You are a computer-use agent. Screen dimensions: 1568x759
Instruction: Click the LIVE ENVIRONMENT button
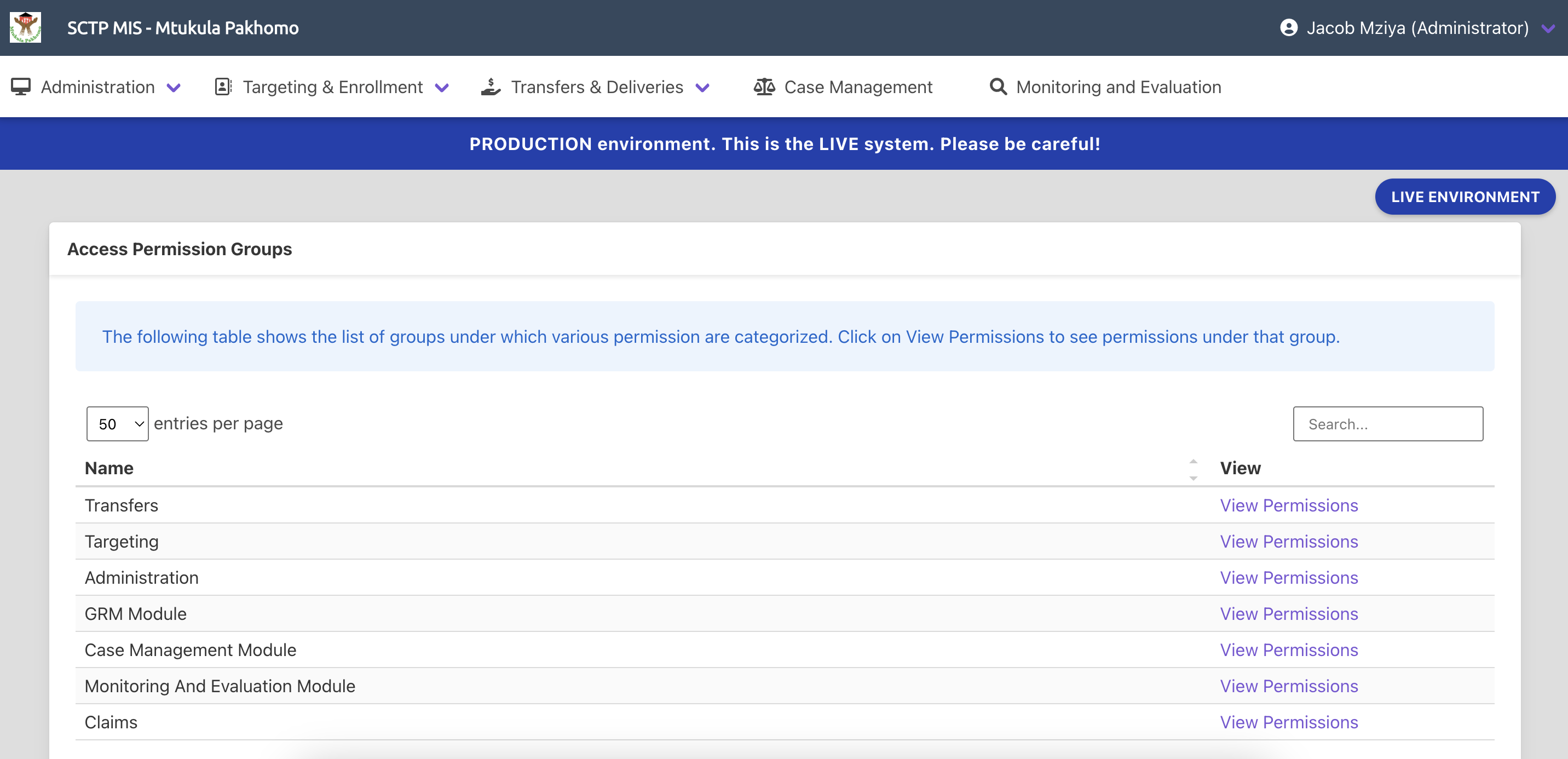[1465, 197]
